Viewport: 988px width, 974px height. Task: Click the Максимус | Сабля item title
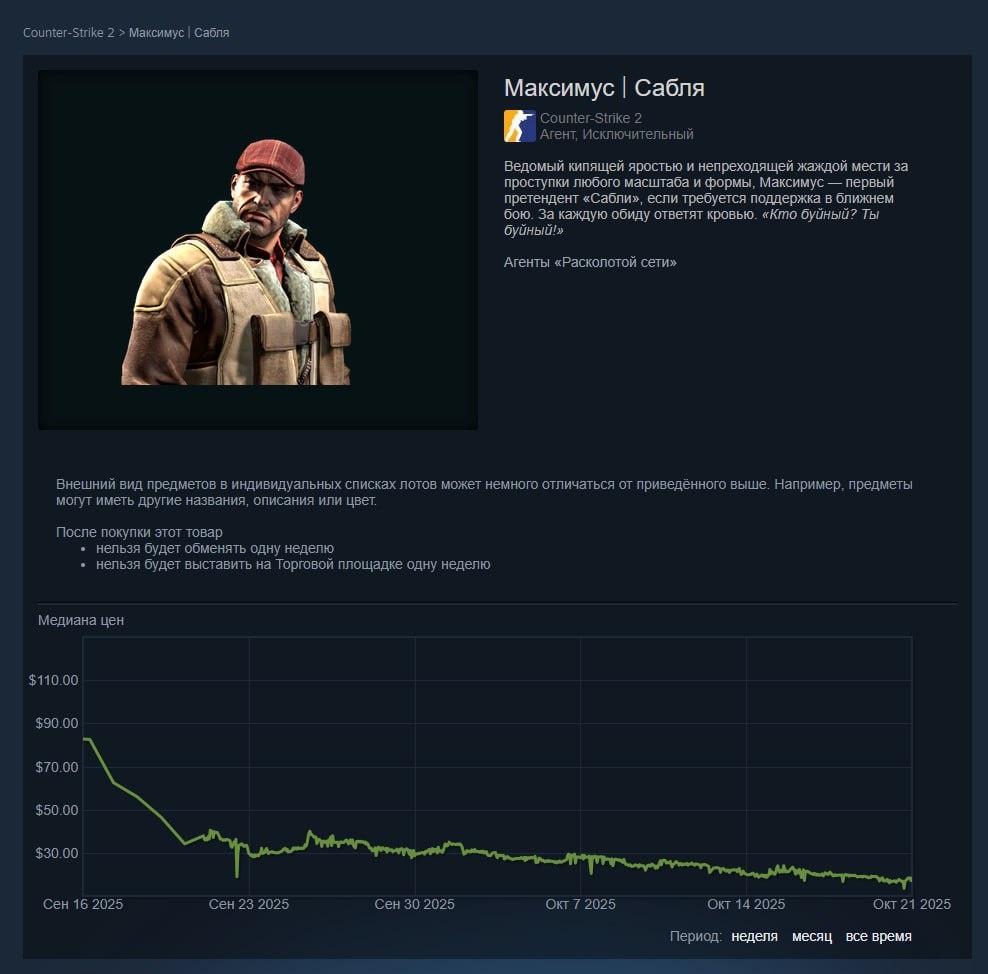[x=604, y=88]
